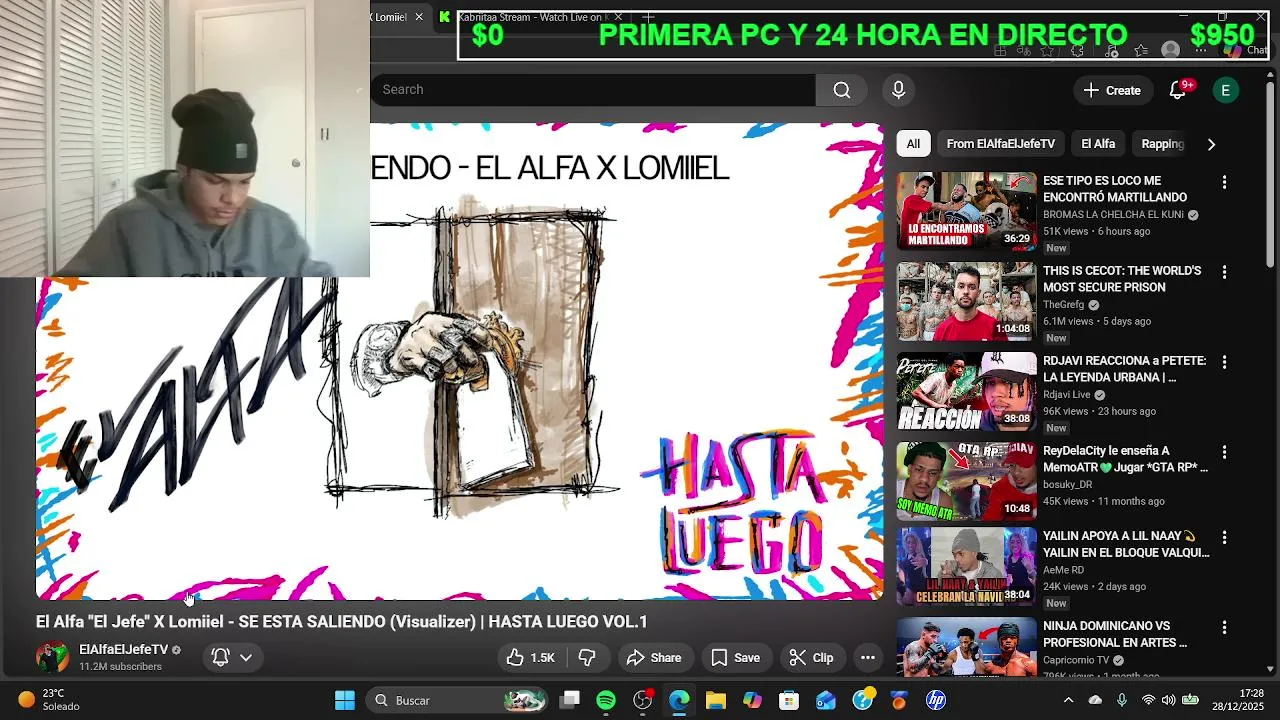Open Task View from taskbar
The width and height of the screenshot is (1280, 720).
(x=570, y=700)
